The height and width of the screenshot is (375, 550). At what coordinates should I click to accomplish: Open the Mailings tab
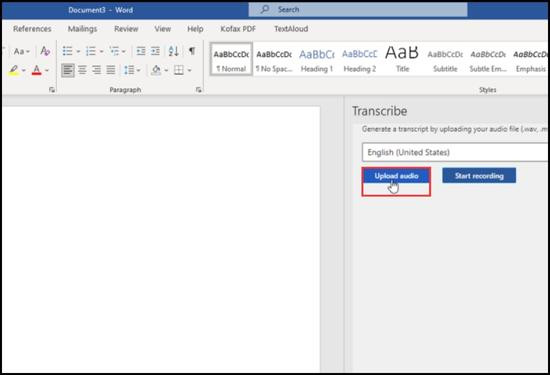(82, 29)
